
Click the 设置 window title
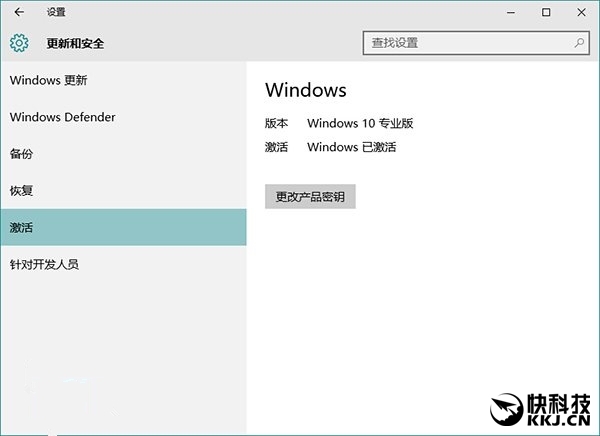(56, 12)
